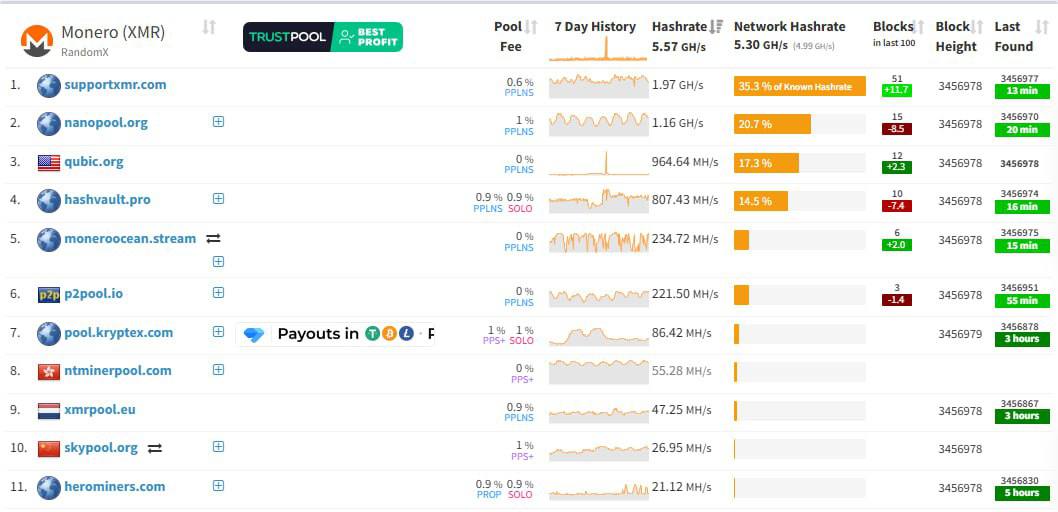This screenshot has height=512, width=1058.
Task: Open the xmrpool.eu pool link
Action: (100, 409)
